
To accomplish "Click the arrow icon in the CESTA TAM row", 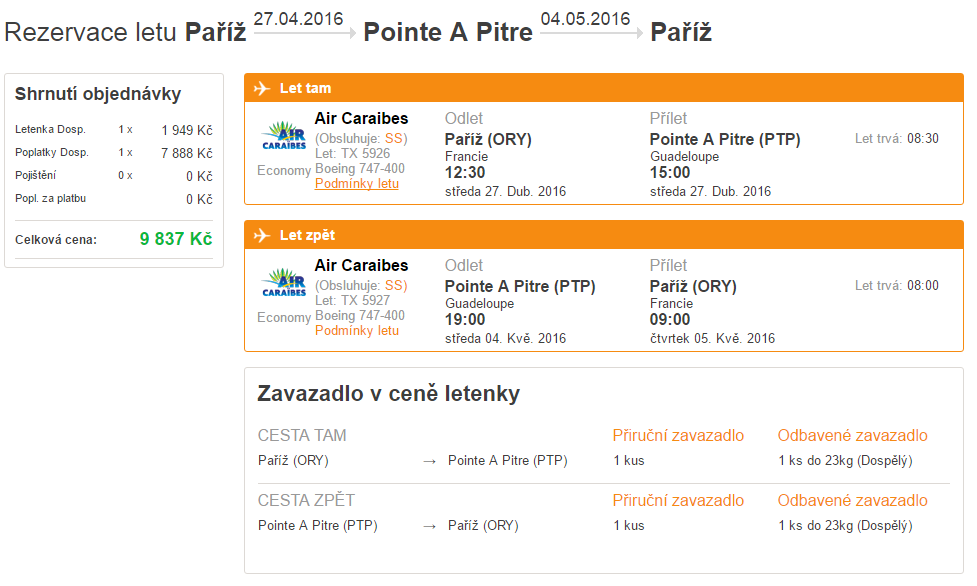I will point(429,461).
